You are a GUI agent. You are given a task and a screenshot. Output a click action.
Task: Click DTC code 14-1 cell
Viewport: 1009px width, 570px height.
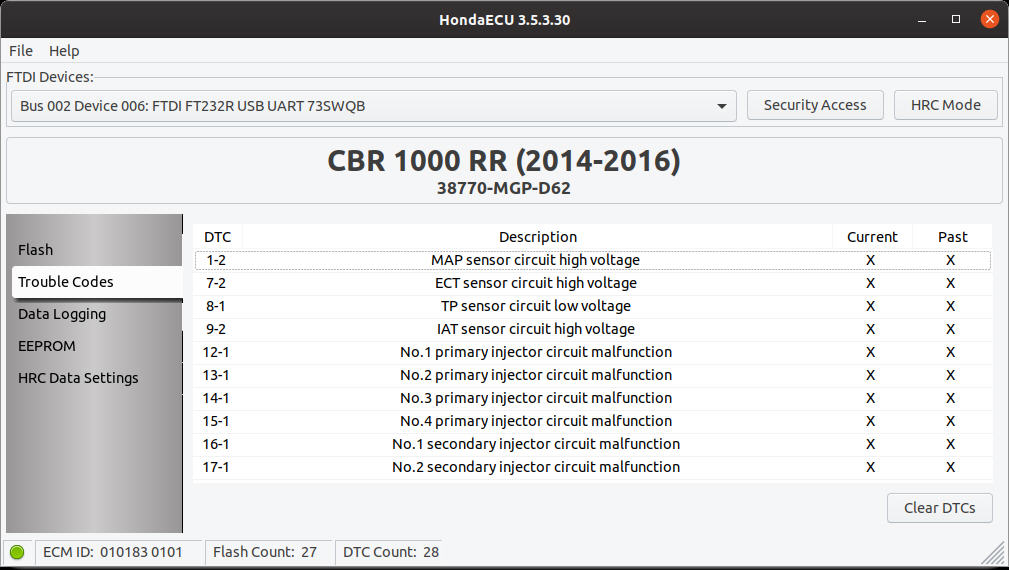coord(216,398)
